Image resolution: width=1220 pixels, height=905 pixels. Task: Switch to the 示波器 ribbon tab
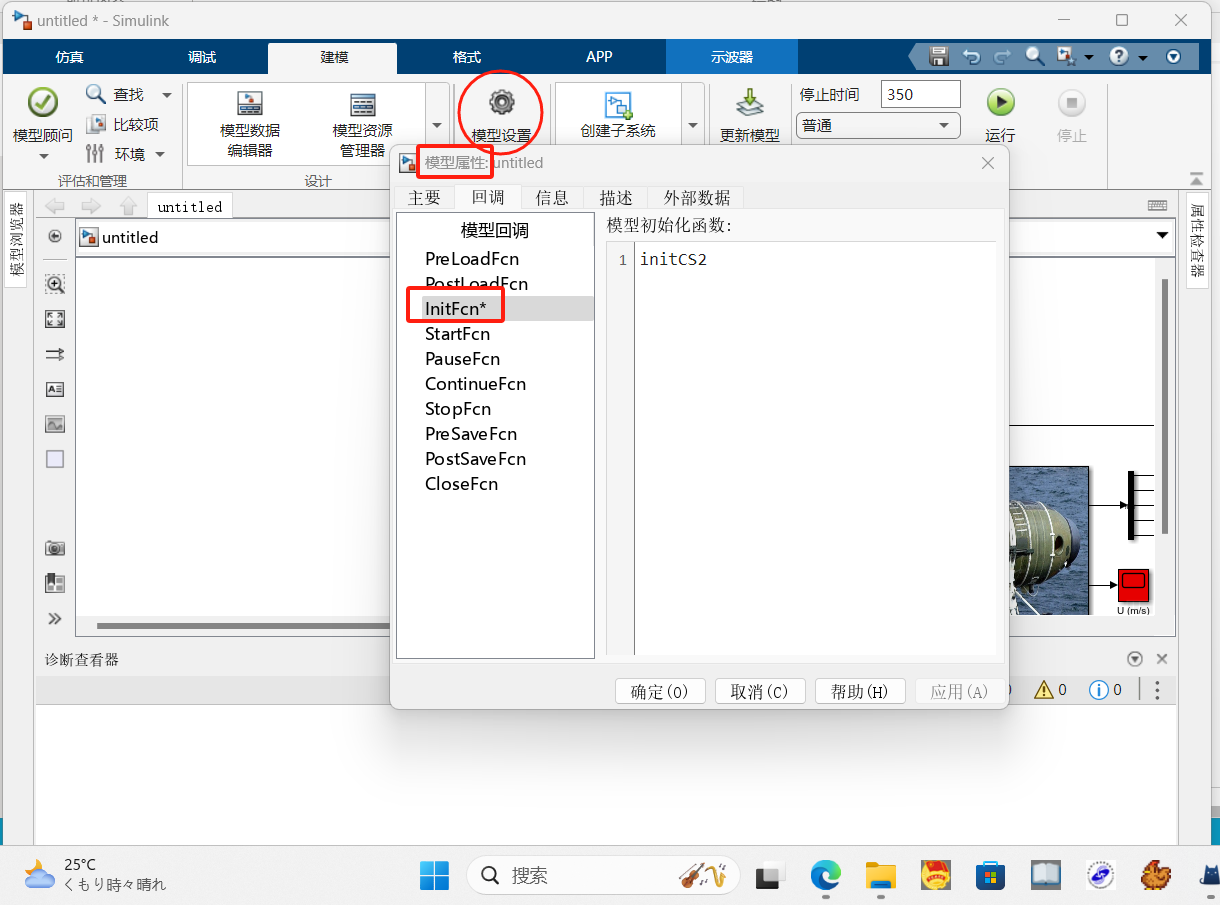(x=732, y=57)
